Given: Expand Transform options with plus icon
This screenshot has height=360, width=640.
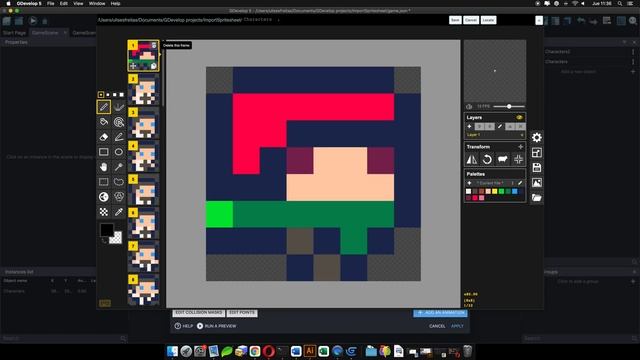Looking at the screenshot, I should point(520,147).
